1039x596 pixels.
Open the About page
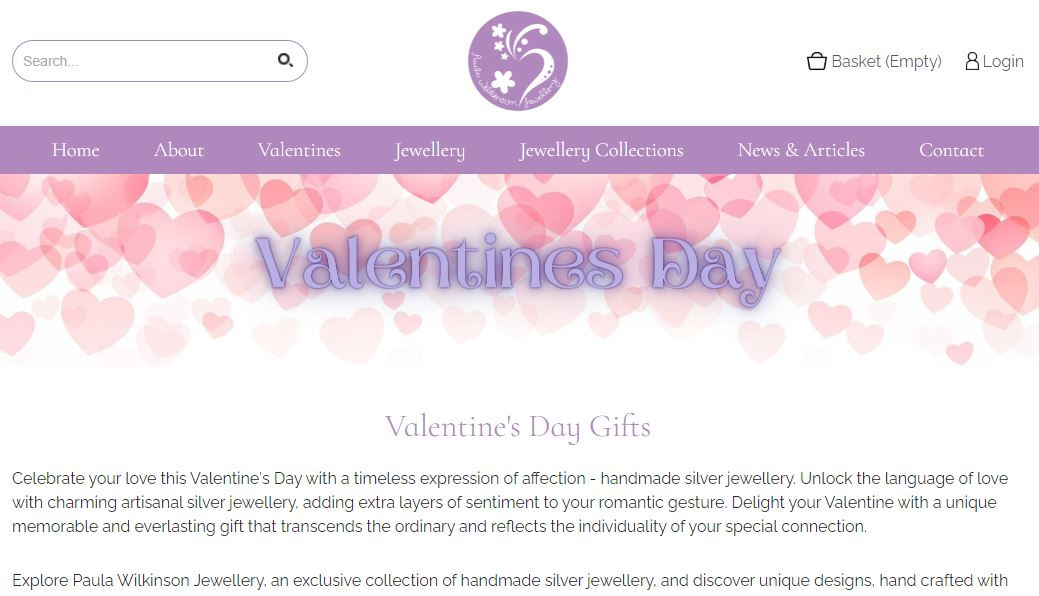(x=179, y=150)
